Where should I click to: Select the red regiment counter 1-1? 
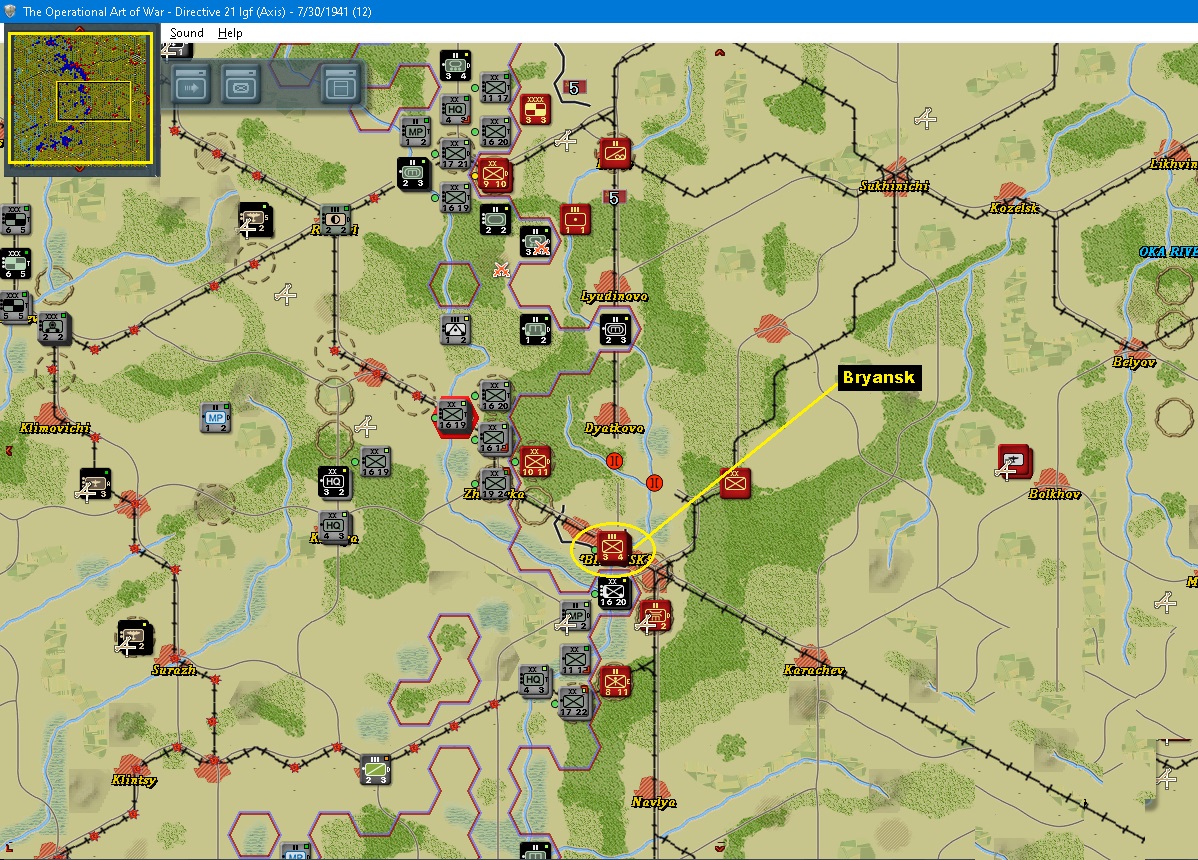pos(575,220)
